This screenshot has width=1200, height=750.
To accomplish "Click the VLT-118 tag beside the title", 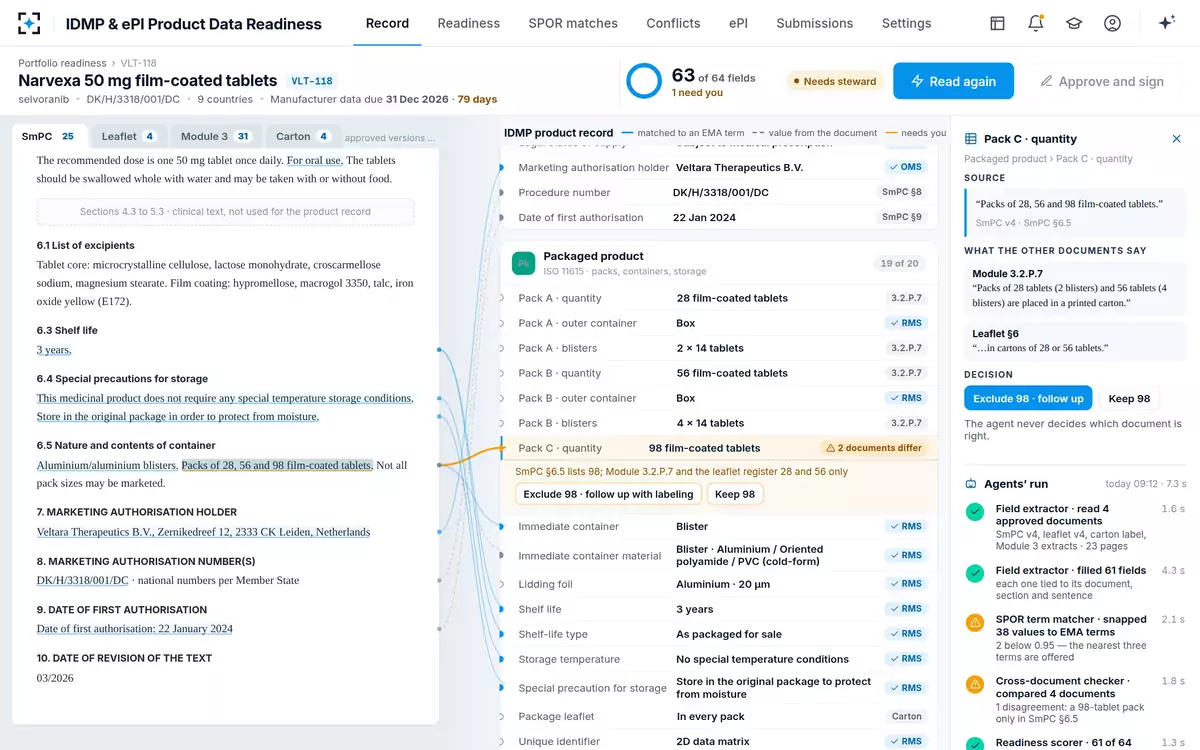I will coord(311,81).
